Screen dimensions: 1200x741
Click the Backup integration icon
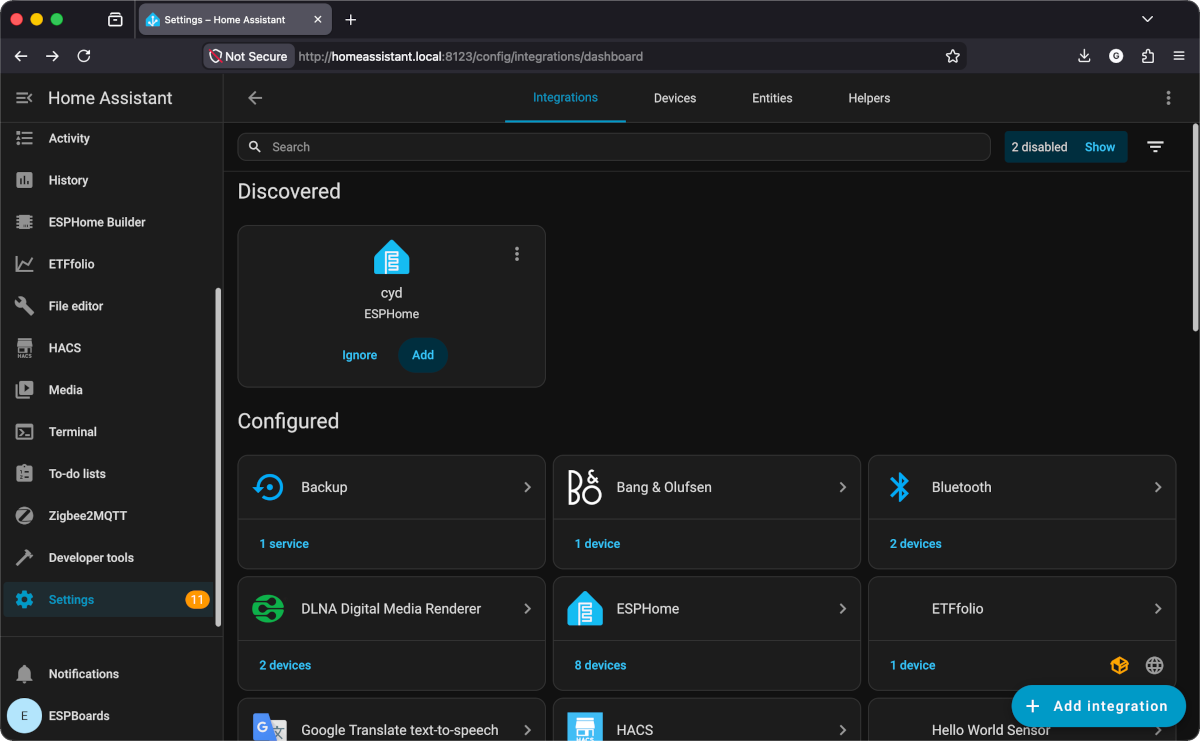(x=268, y=487)
